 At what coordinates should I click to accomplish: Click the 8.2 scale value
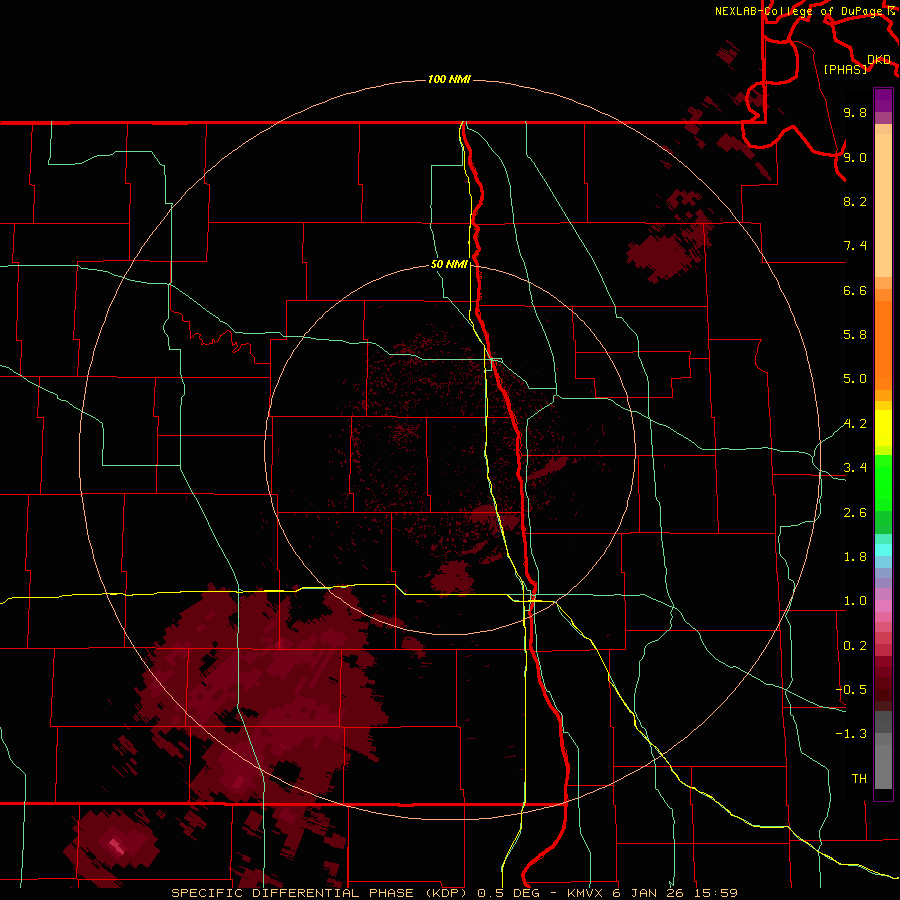(855, 201)
